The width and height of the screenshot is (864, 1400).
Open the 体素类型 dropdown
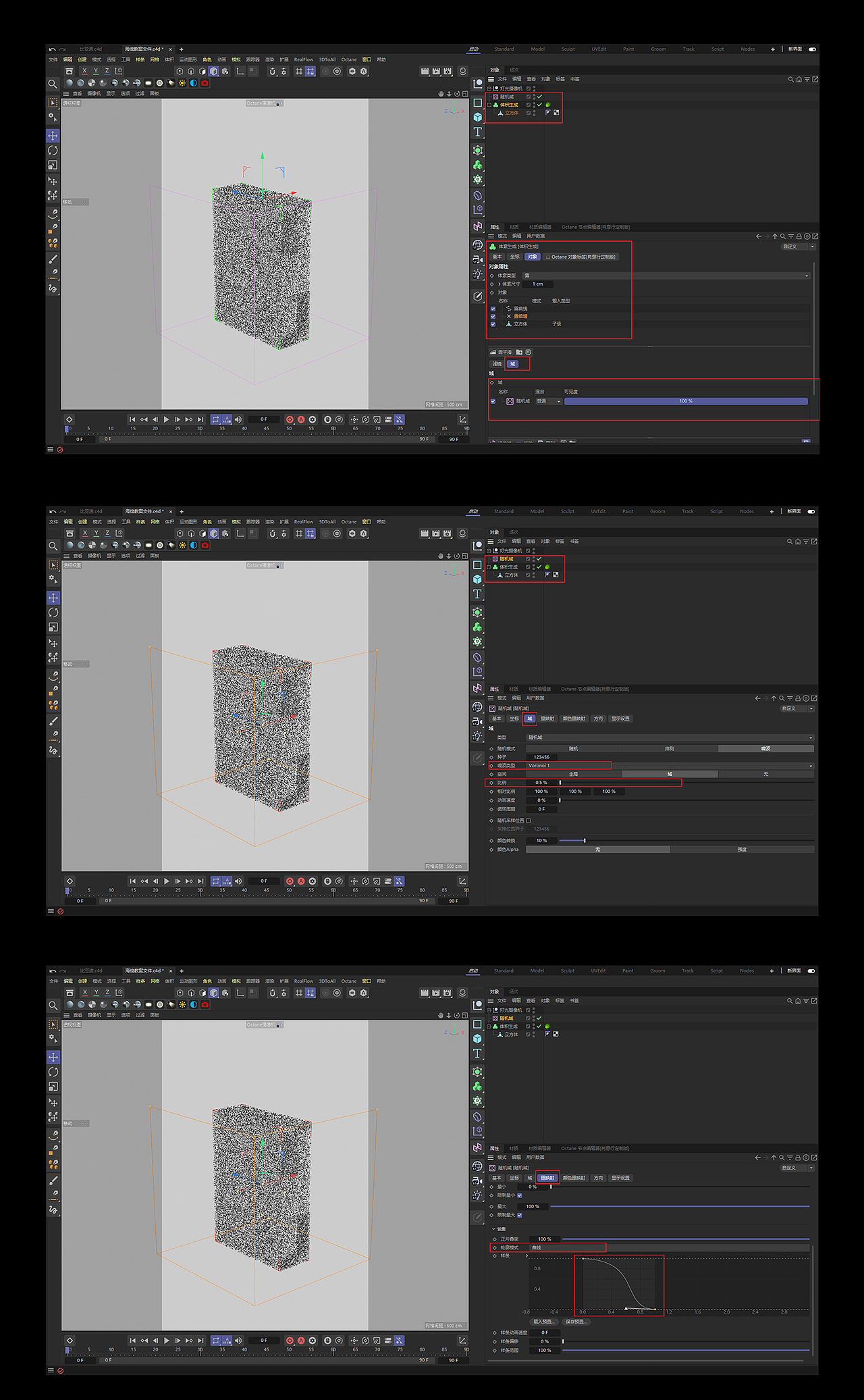tap(666, 276)
